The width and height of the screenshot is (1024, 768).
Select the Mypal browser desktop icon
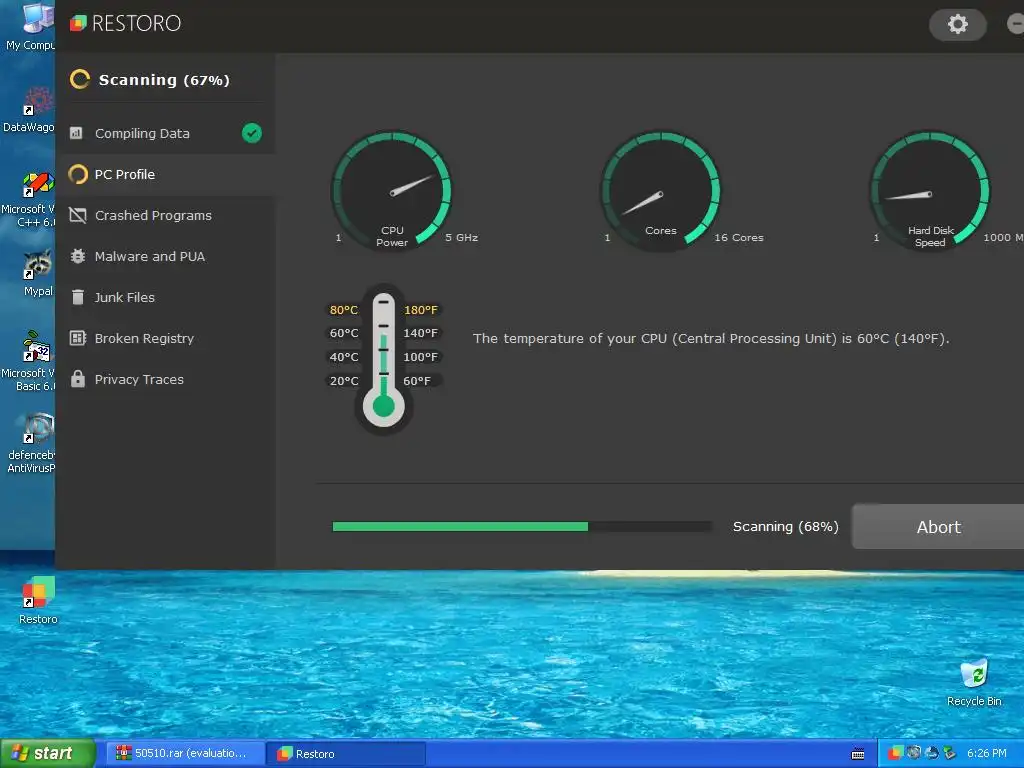pyautogui.click(x=38, y=273)
